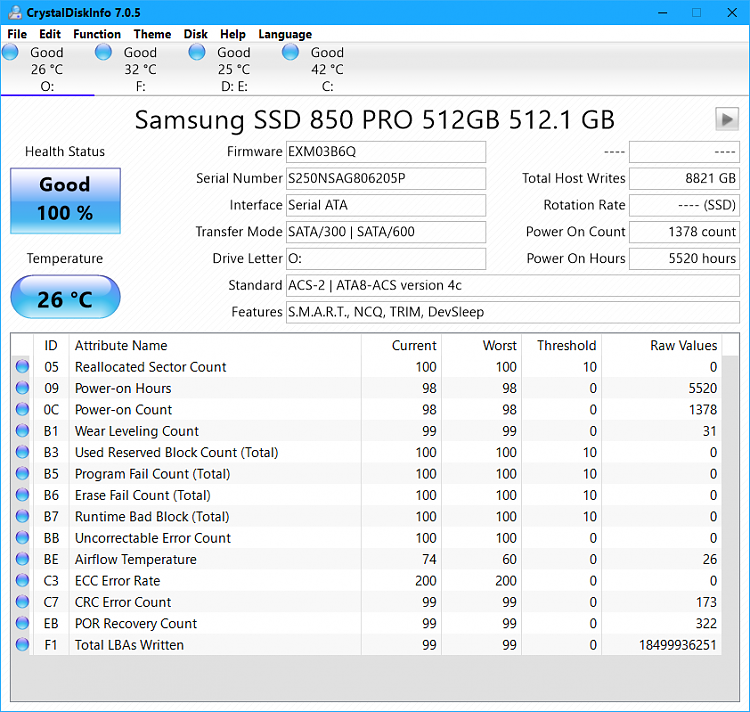
Task: Click the Threshold column header
Action: coord(562,345)
